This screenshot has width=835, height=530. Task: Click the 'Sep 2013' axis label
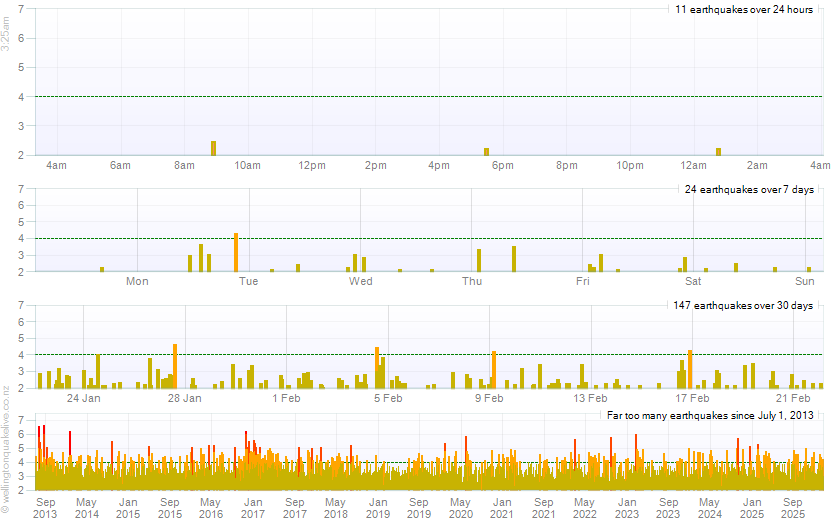46,508
